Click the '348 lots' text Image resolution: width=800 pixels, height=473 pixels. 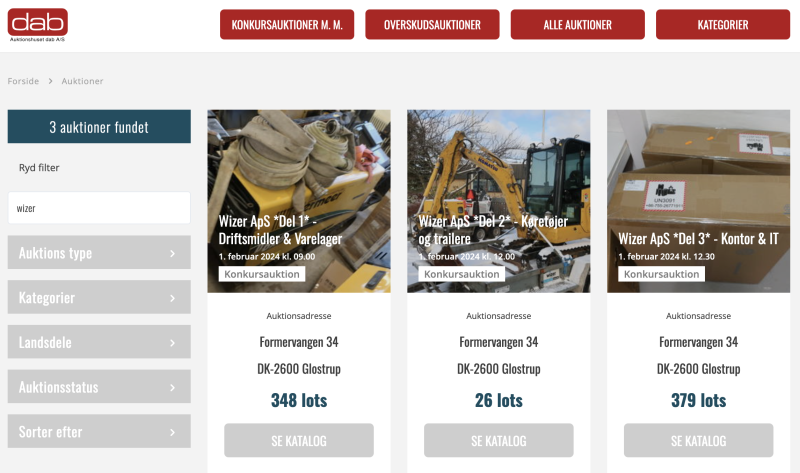[299, 401]
